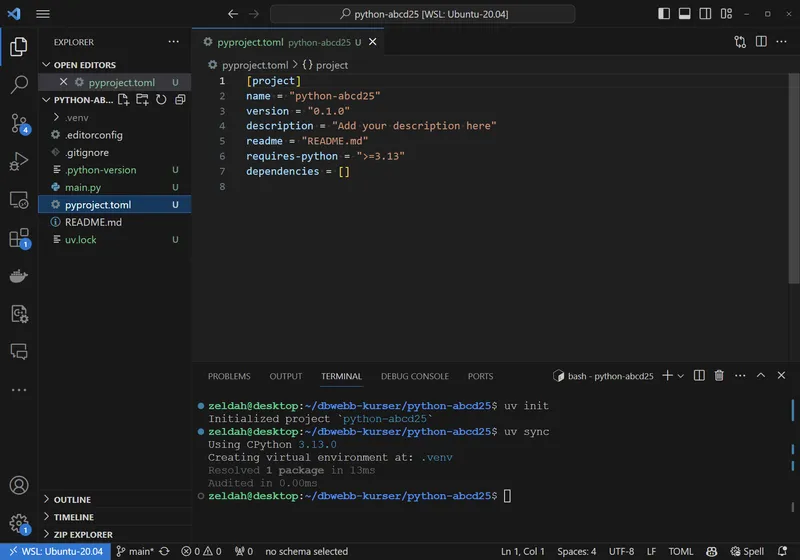Image resolution: width=800 pixels, height=560 pixels.
Task: Switch to the Output tab
Action: (x=286, y=376)
